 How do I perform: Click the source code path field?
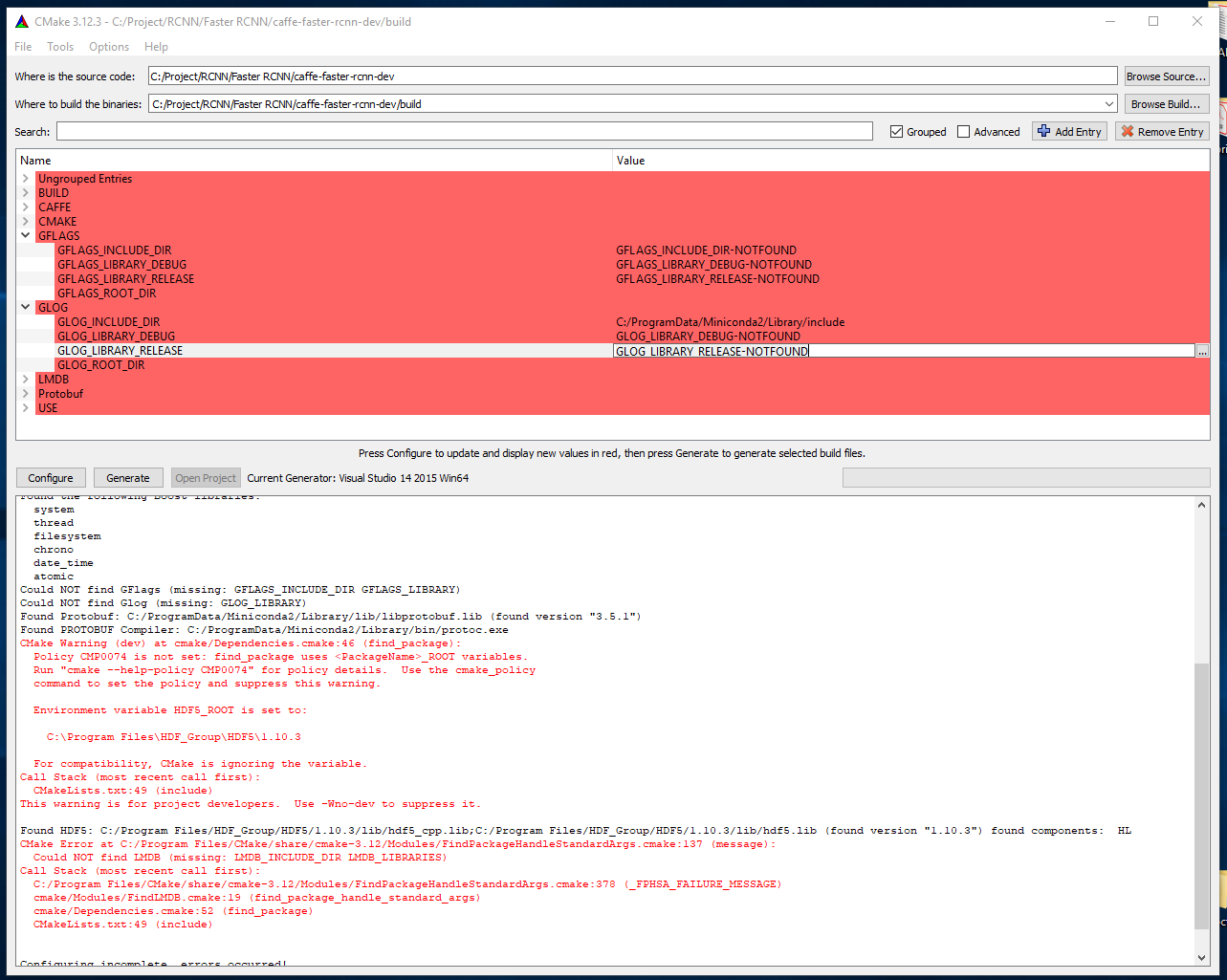click(632, 76)
